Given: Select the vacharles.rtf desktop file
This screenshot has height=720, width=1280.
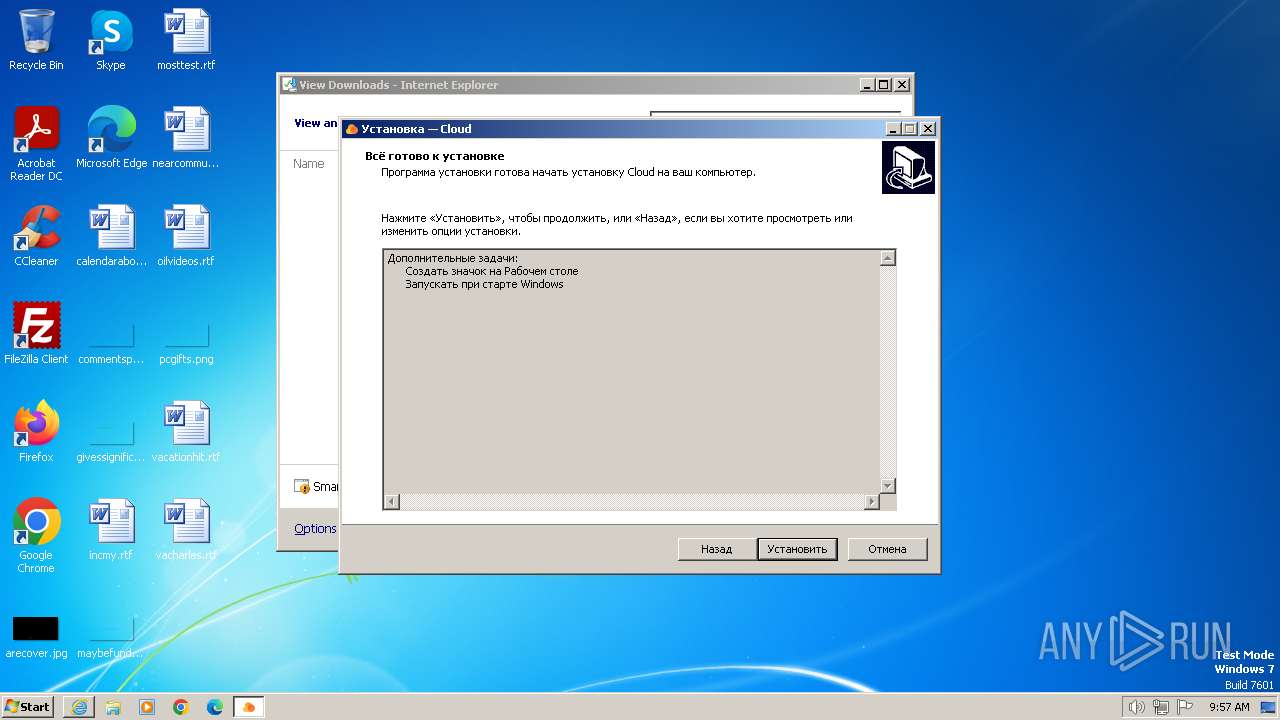Looking at the screenshot, I should [186, 530].
